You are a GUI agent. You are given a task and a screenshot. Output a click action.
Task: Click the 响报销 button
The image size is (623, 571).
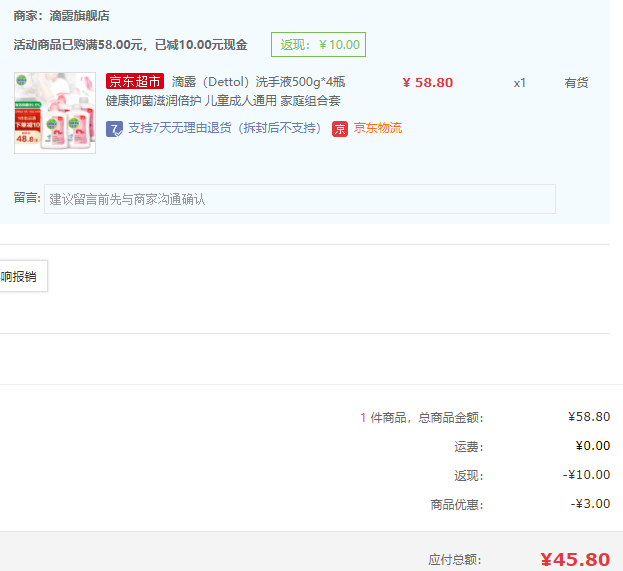(23, 276)
